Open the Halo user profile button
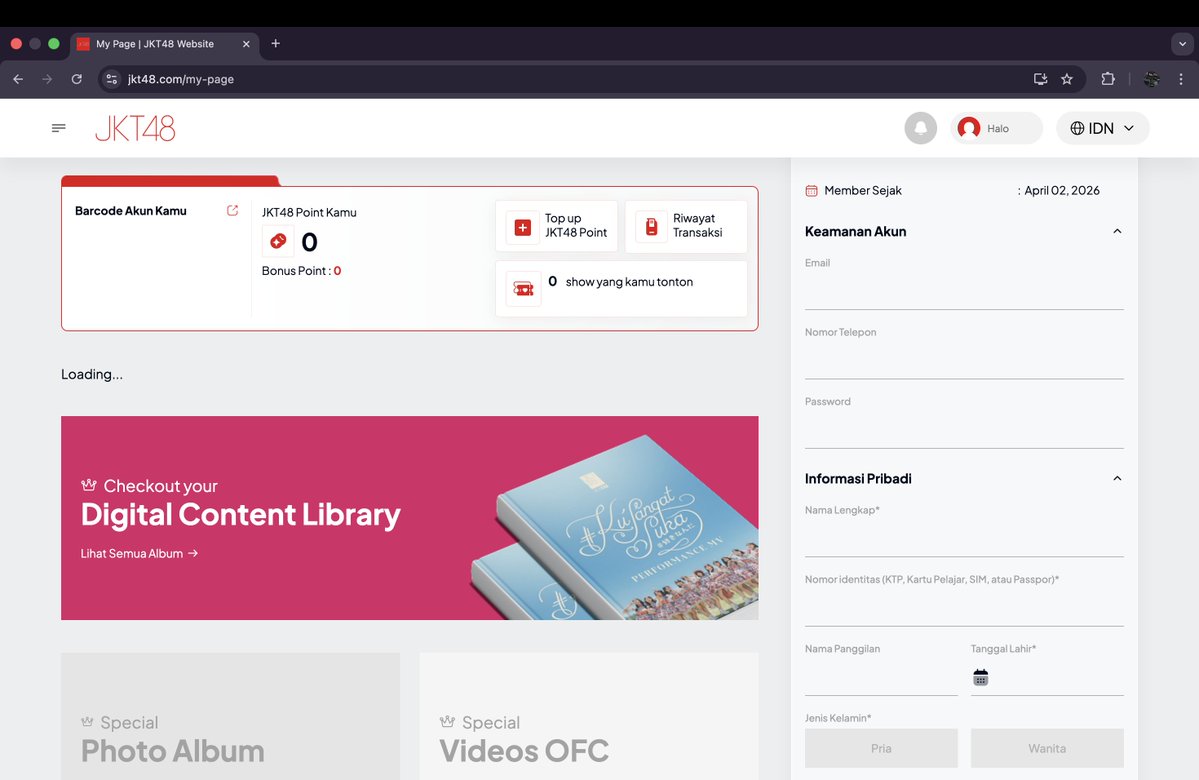The width and height of the screenshot is (1199, 780). click(996, 128)
